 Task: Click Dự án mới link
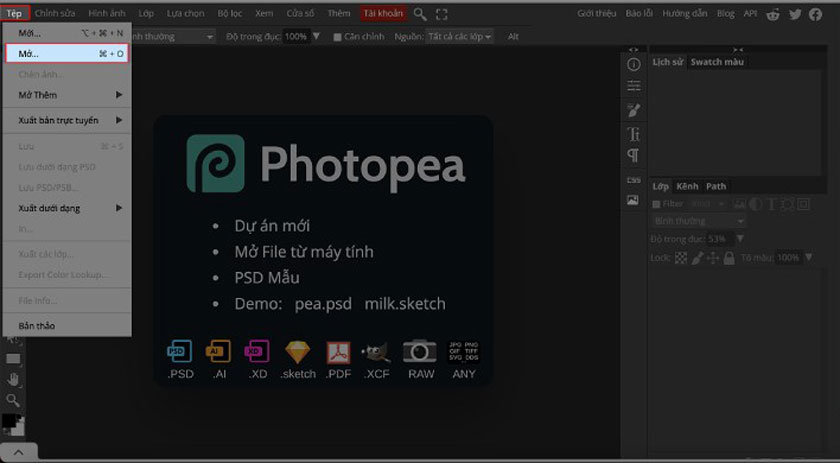point(272,226)
